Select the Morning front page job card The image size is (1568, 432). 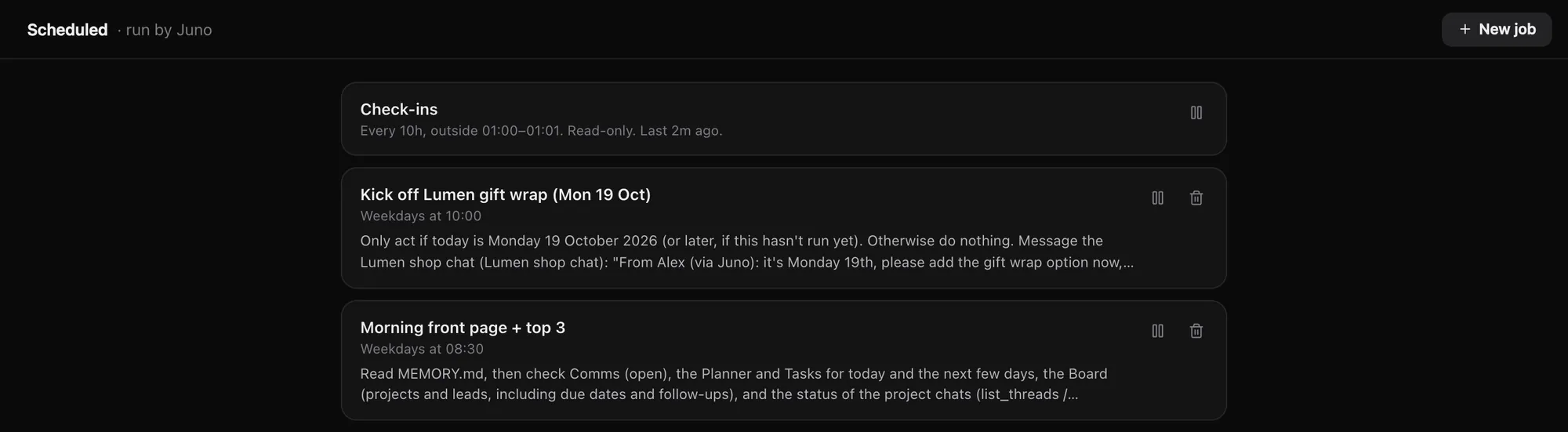tap(783, 361)
